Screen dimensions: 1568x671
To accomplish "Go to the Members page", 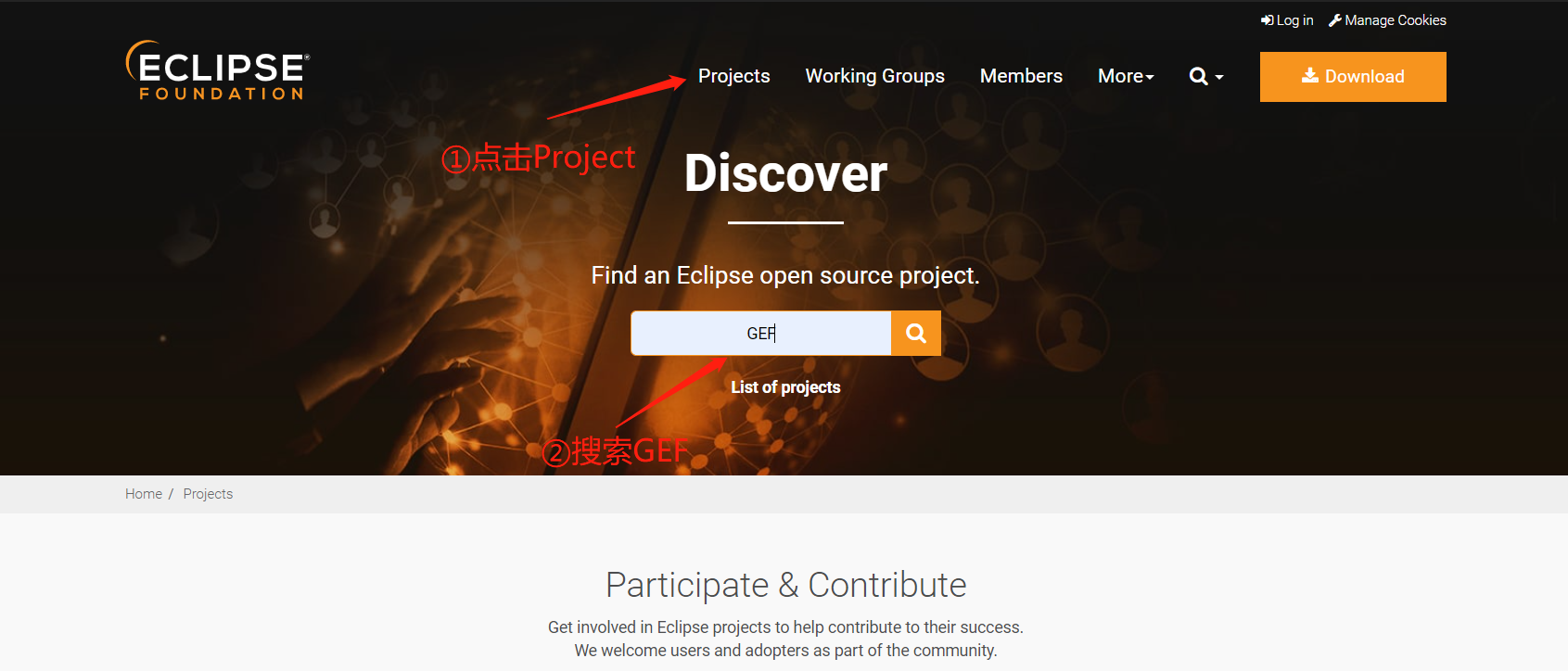I will (x=1021, y=76).
